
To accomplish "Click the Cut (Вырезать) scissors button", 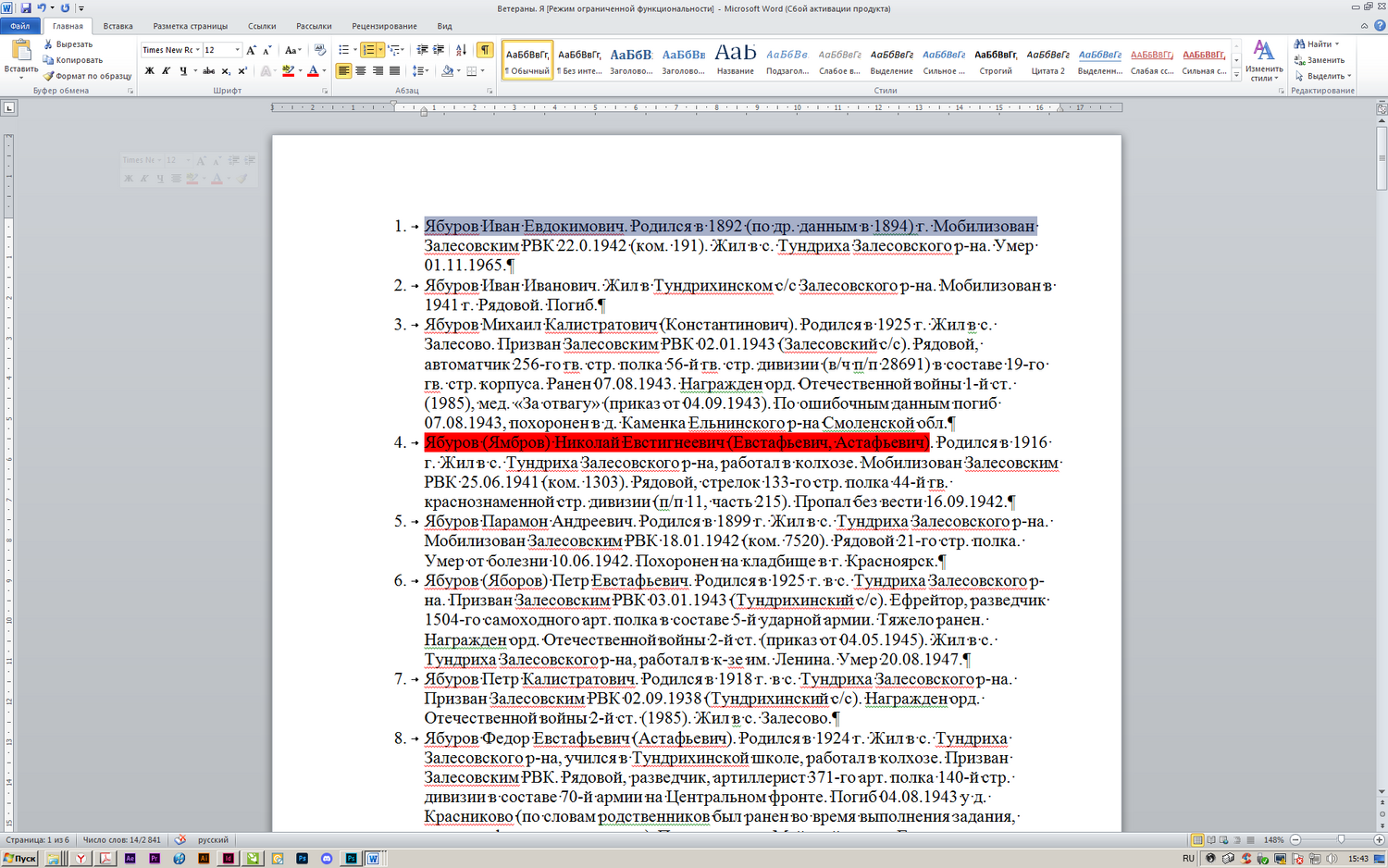I will (x=68, y=44).
